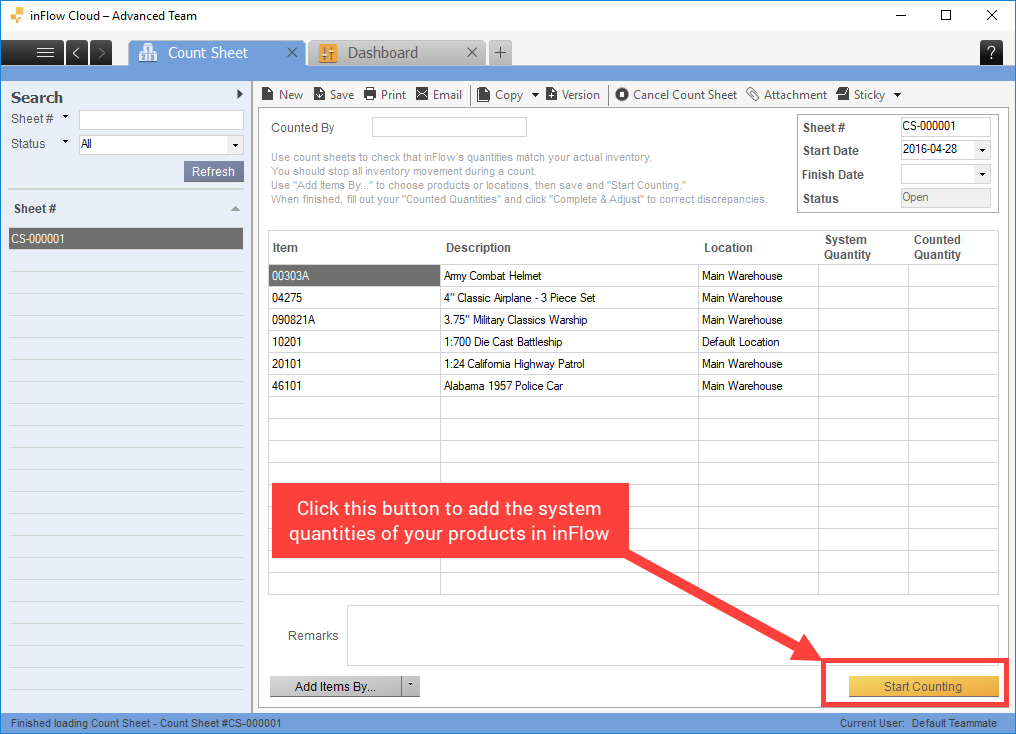Open the Version option in toolbar

coord(573,95)
